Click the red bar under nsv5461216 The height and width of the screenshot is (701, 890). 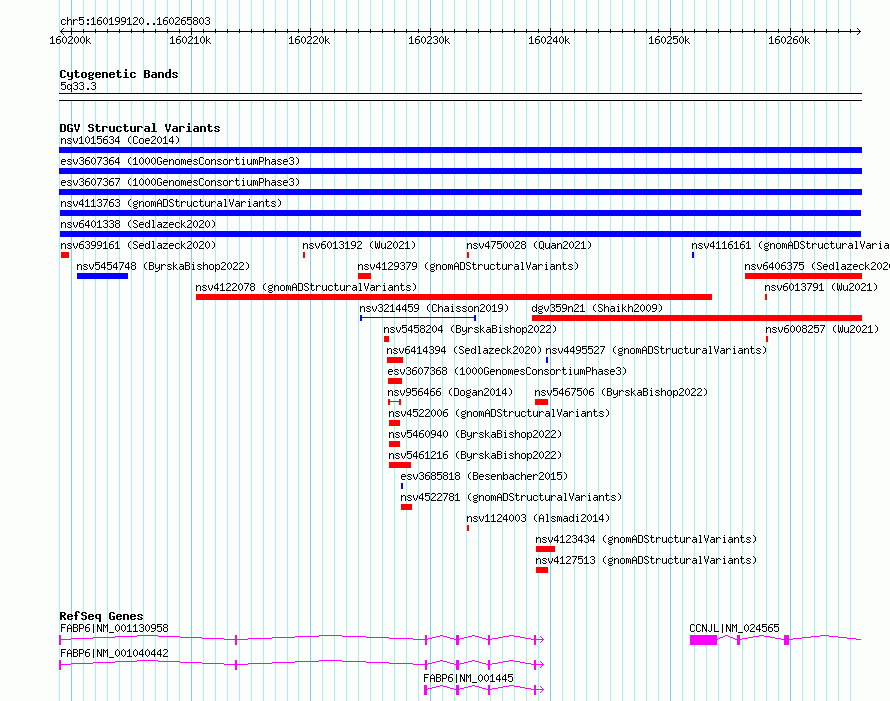[x=400, y=465]
